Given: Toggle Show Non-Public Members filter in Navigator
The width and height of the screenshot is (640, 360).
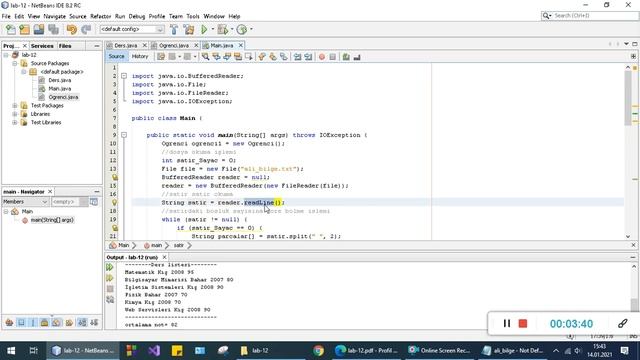Looking at the screenshot, I should click(44, 322).
